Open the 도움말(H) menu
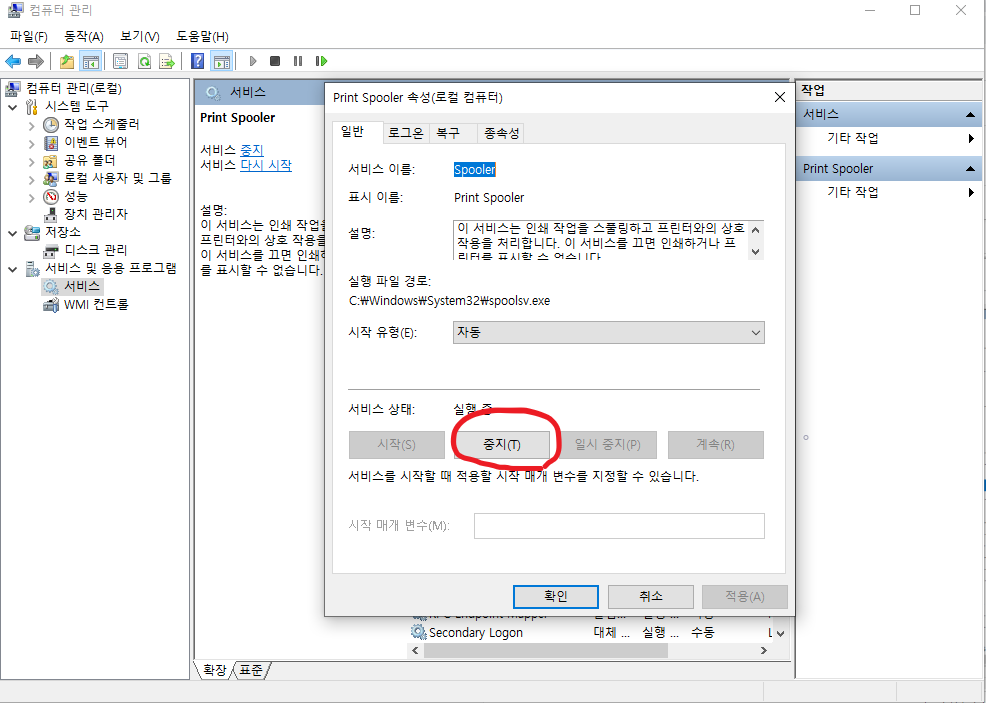Screen dimensions: 986x703 tap(202, 36)
